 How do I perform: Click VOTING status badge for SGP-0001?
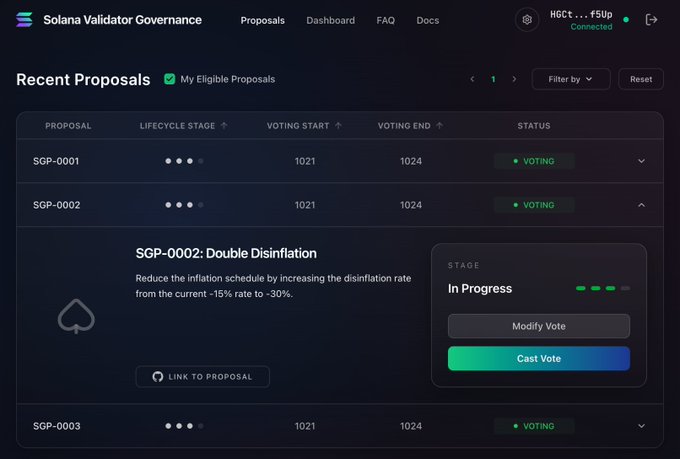[534, 161]
